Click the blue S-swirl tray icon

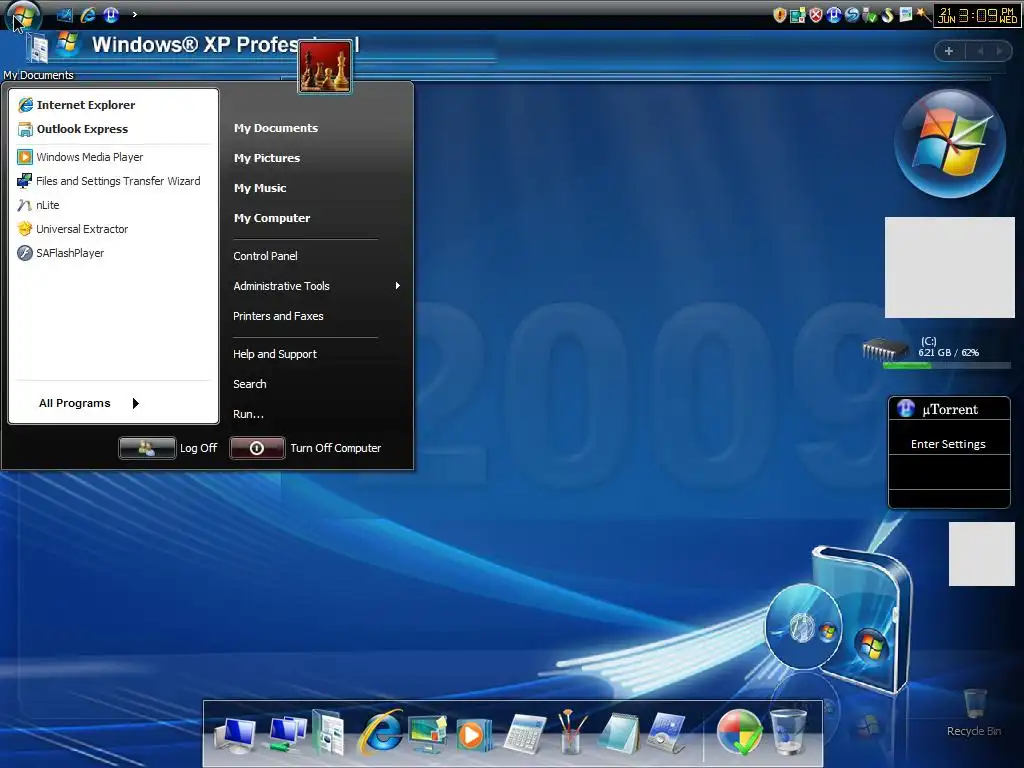[852, 15]
